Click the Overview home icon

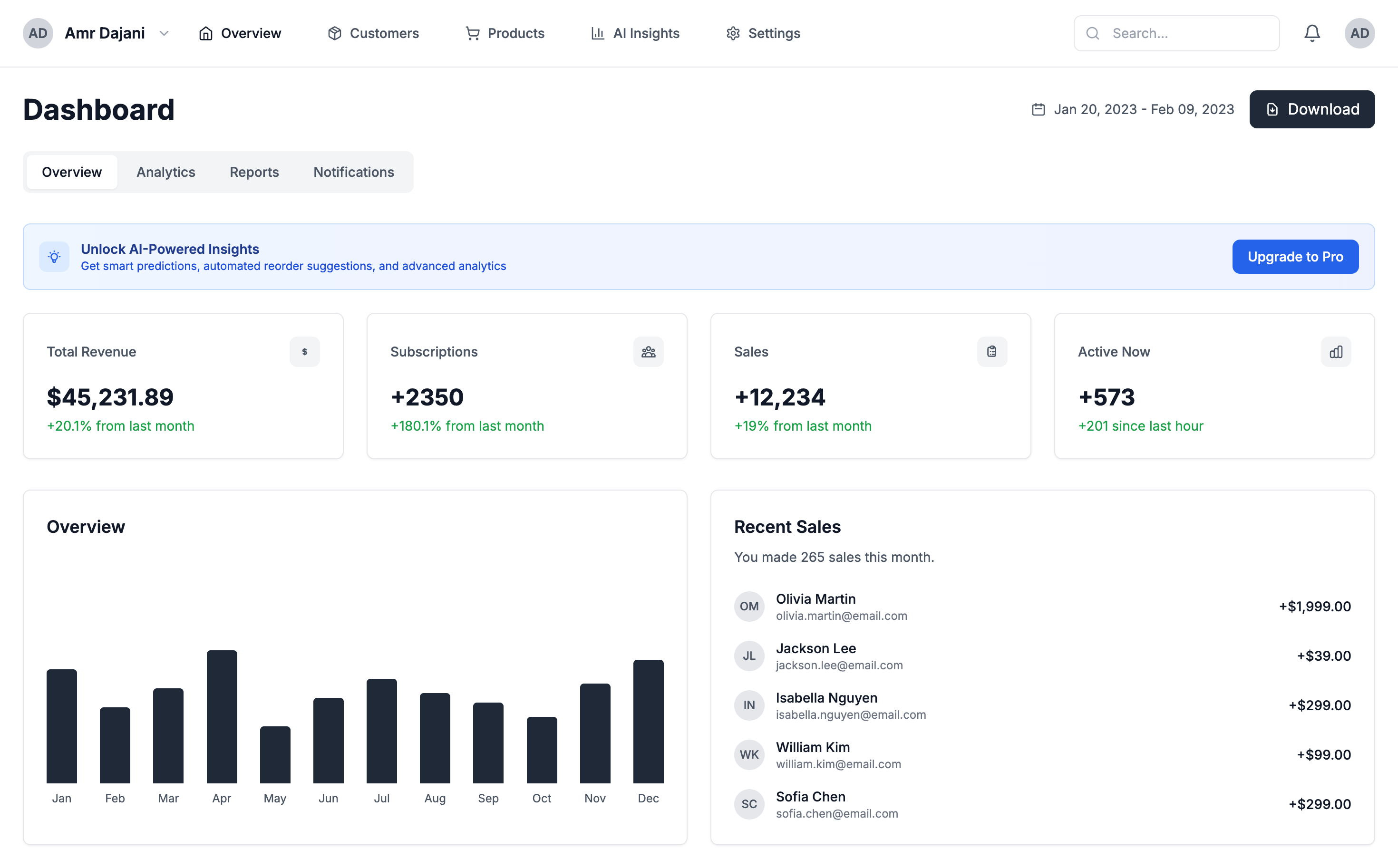[x=207, y=33]
